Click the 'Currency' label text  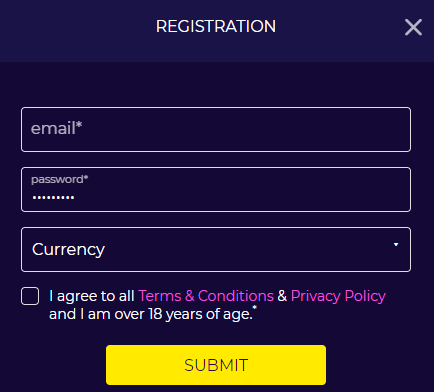click(68, 249)
